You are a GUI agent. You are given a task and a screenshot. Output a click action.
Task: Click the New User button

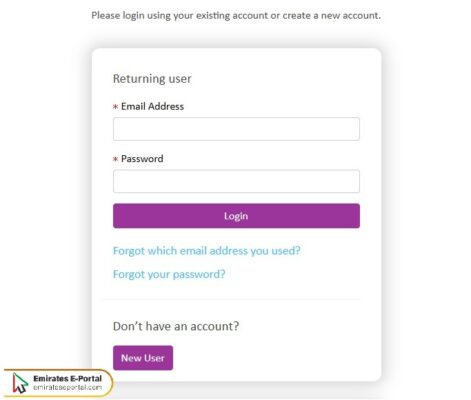[x=143, y=358]
